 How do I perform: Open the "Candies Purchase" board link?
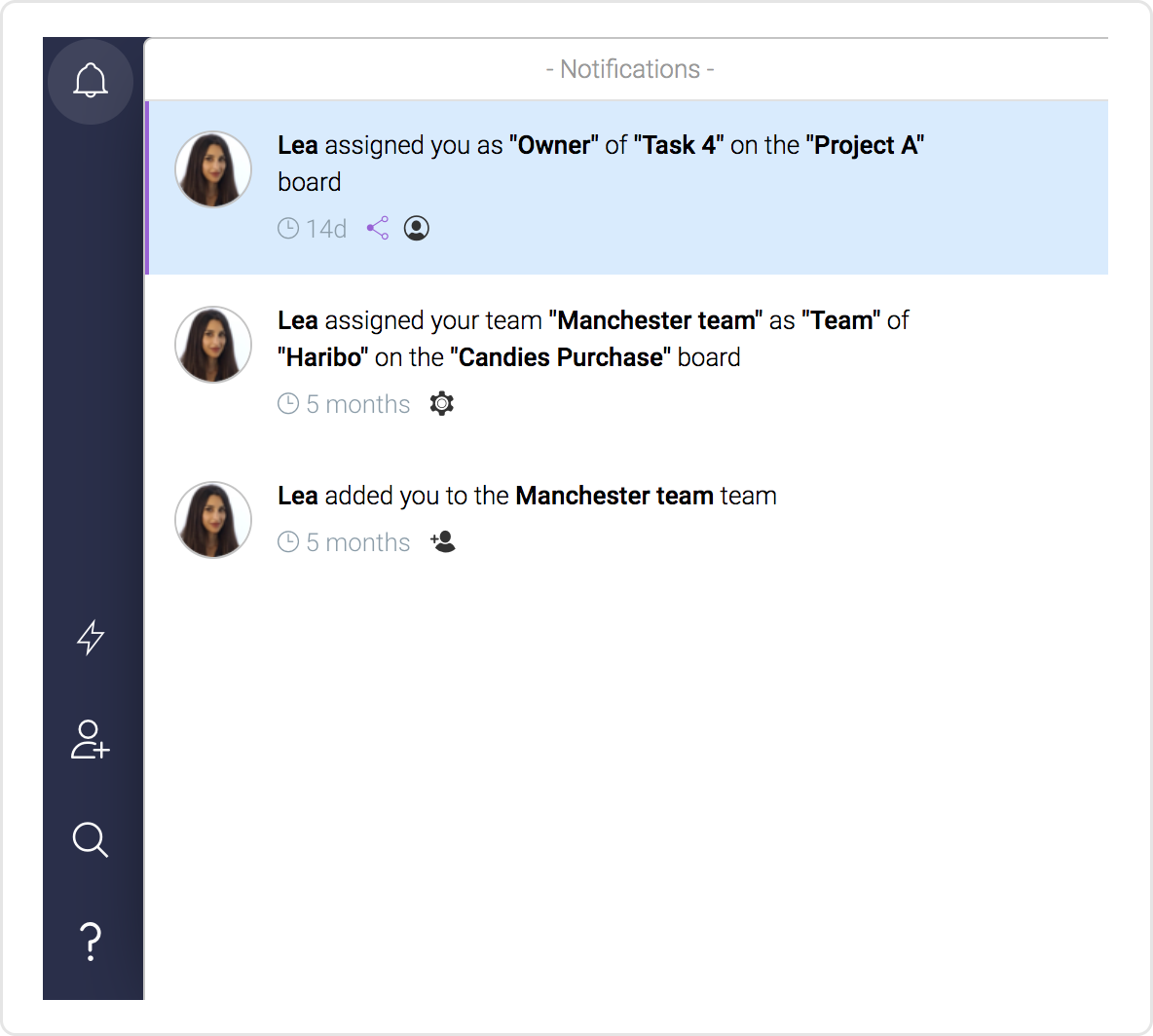pyautogui.click(x=560, y=357)
